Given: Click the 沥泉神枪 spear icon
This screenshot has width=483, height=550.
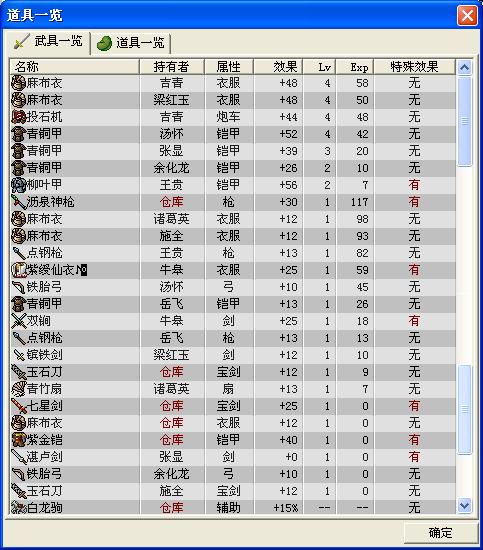Looking at the screenshot, I should tap(19, 202).
